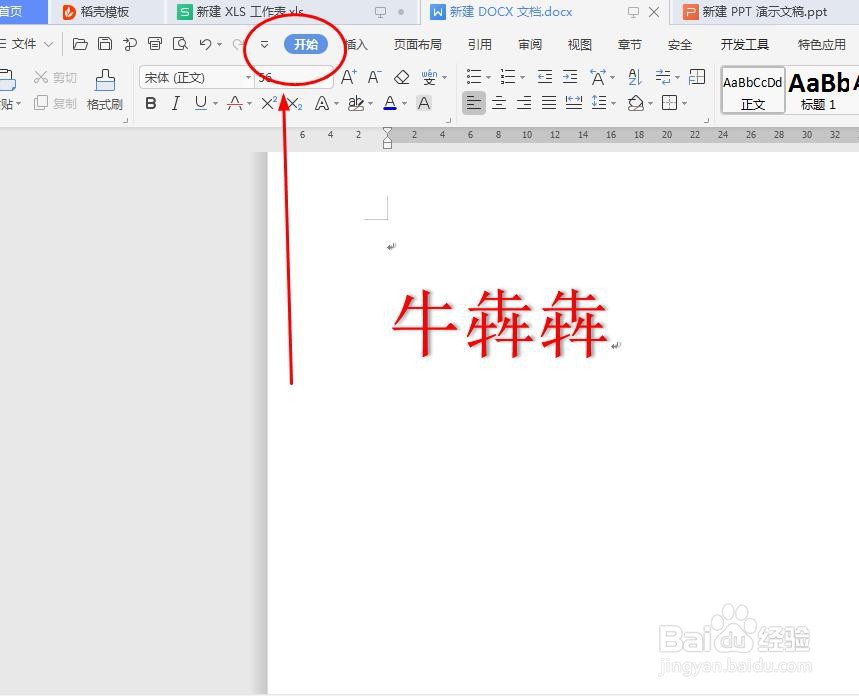Clear formatting with the eraser icon
The width and height of the screenshot is (859, 696).
(404, 76)
